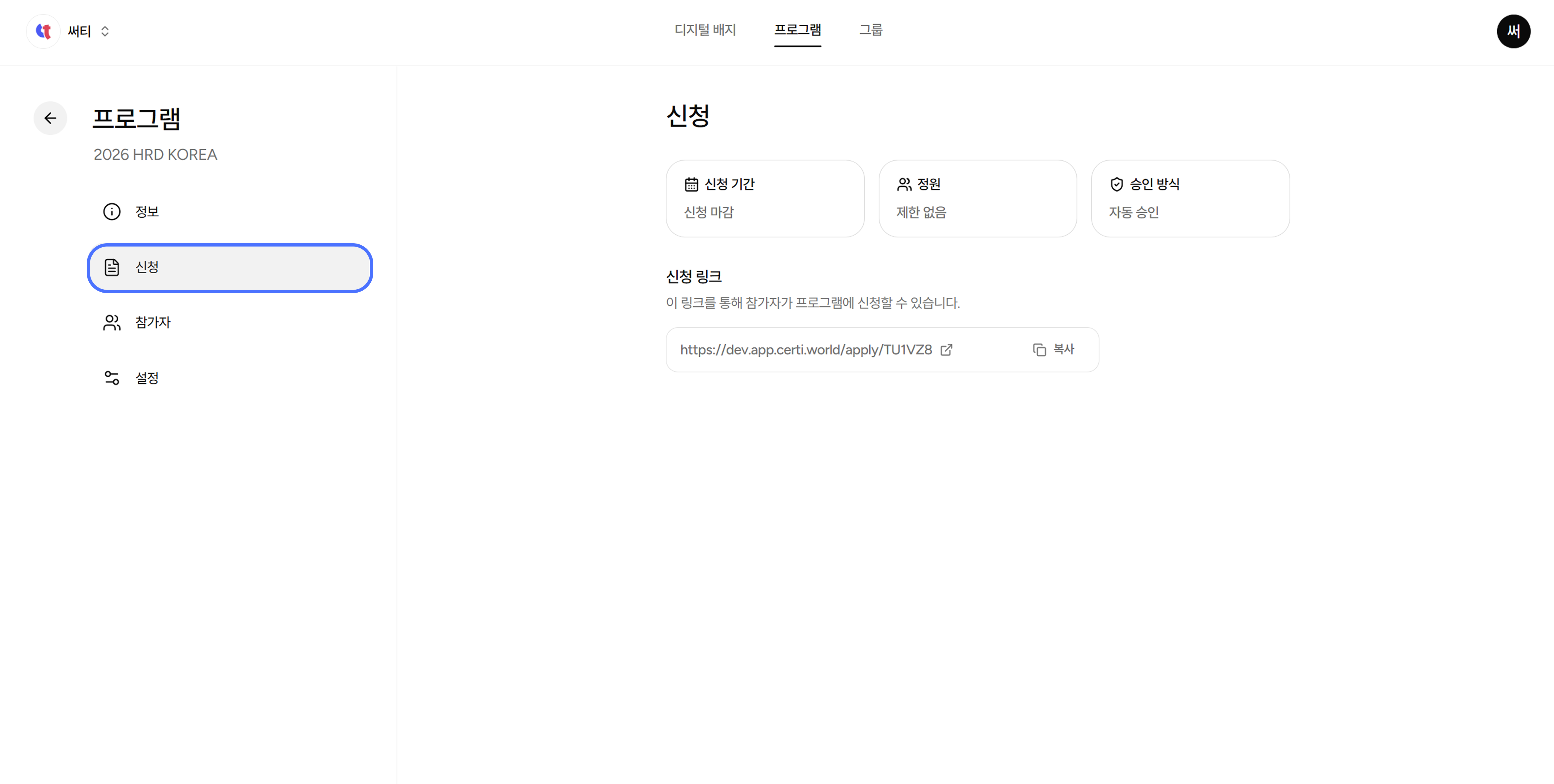Screen dimensions: 1554x784
Task: Select the 신청 sidebar item
Action: point(230,268)
